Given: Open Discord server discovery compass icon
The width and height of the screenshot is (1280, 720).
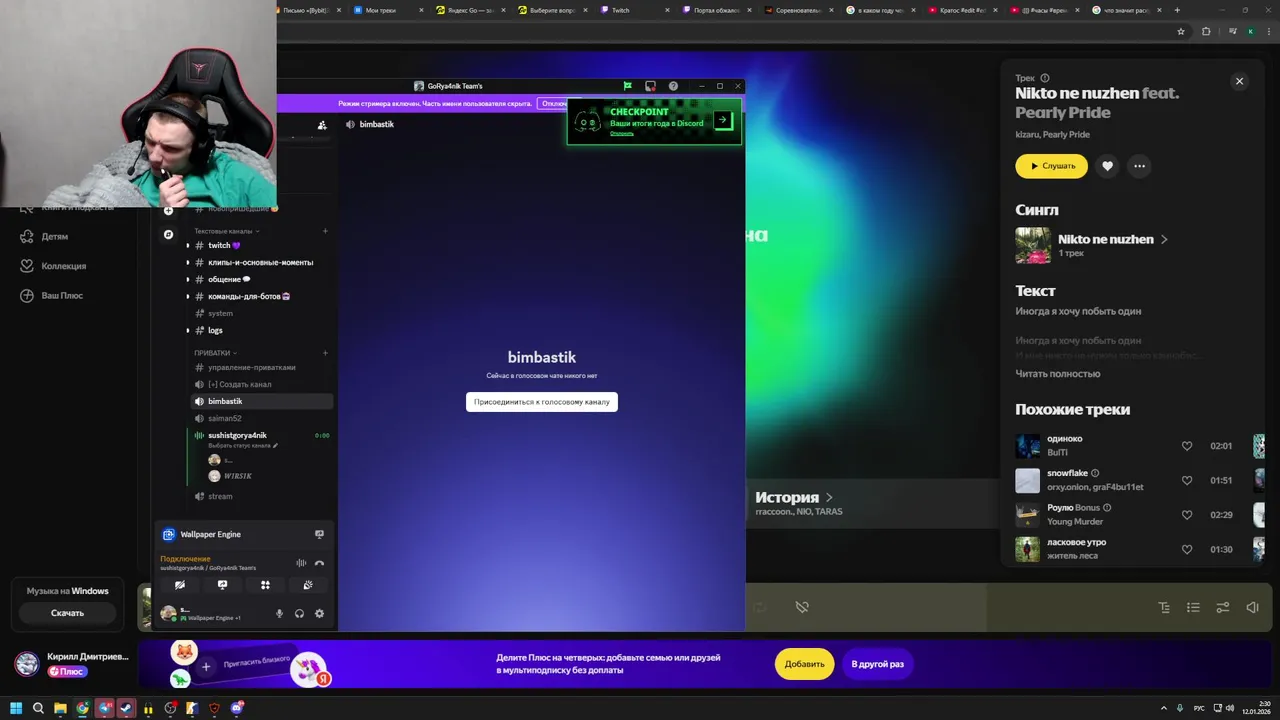Looking at the screenshot, I should [168, 234].
